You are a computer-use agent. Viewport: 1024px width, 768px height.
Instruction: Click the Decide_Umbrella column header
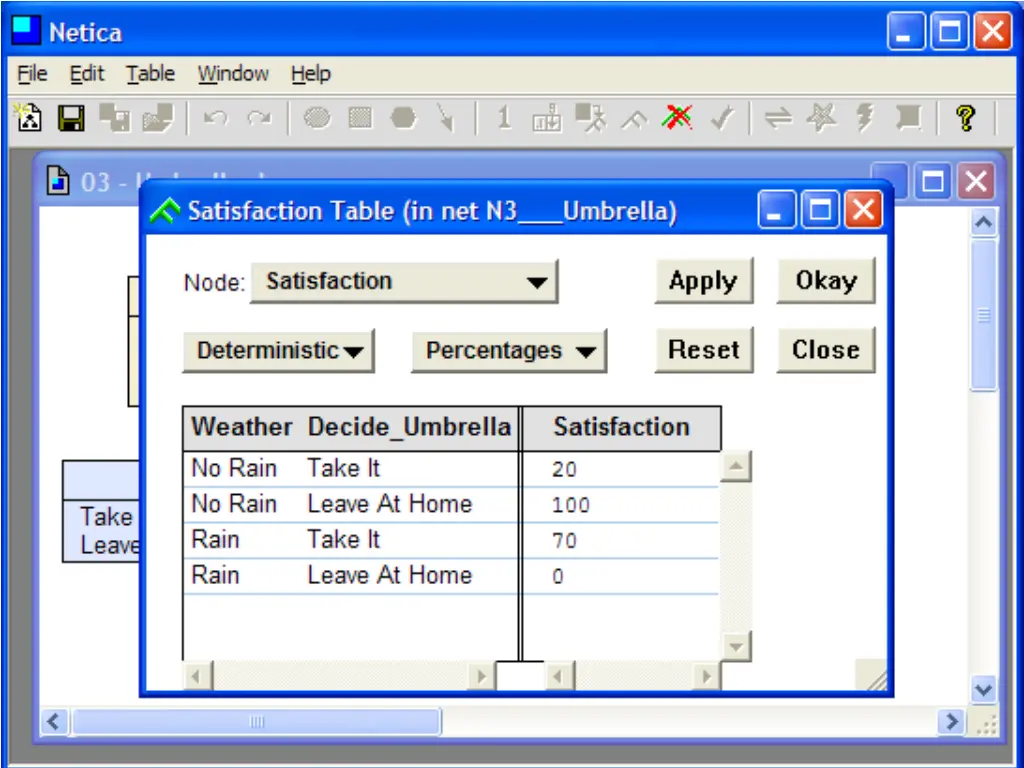pyautogui.click(x=409, y=427)
